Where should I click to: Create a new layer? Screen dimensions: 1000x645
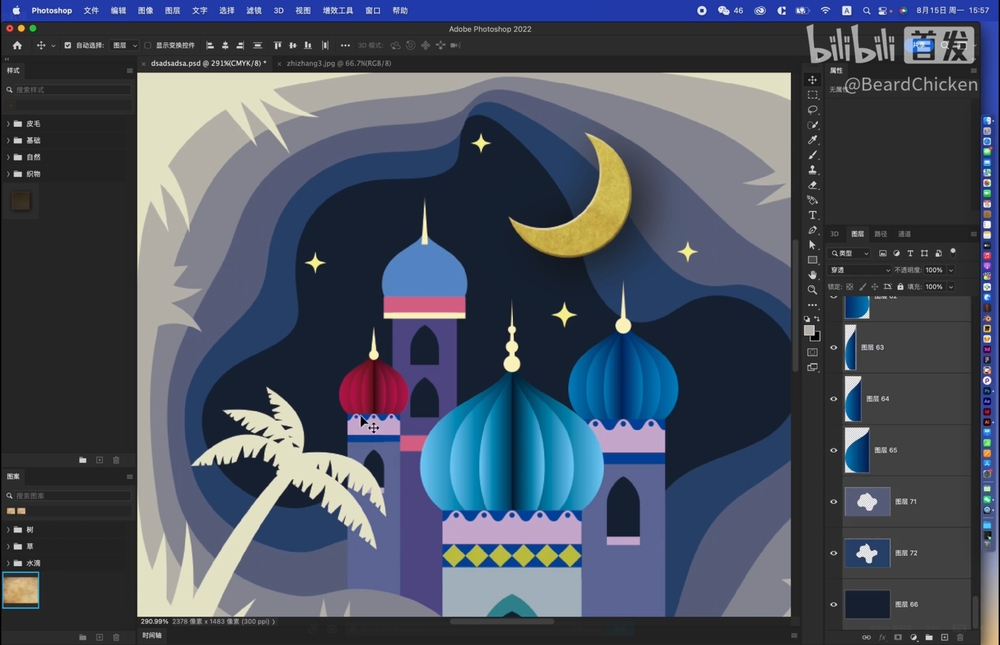pyautogui.click(x=945, y=637)
